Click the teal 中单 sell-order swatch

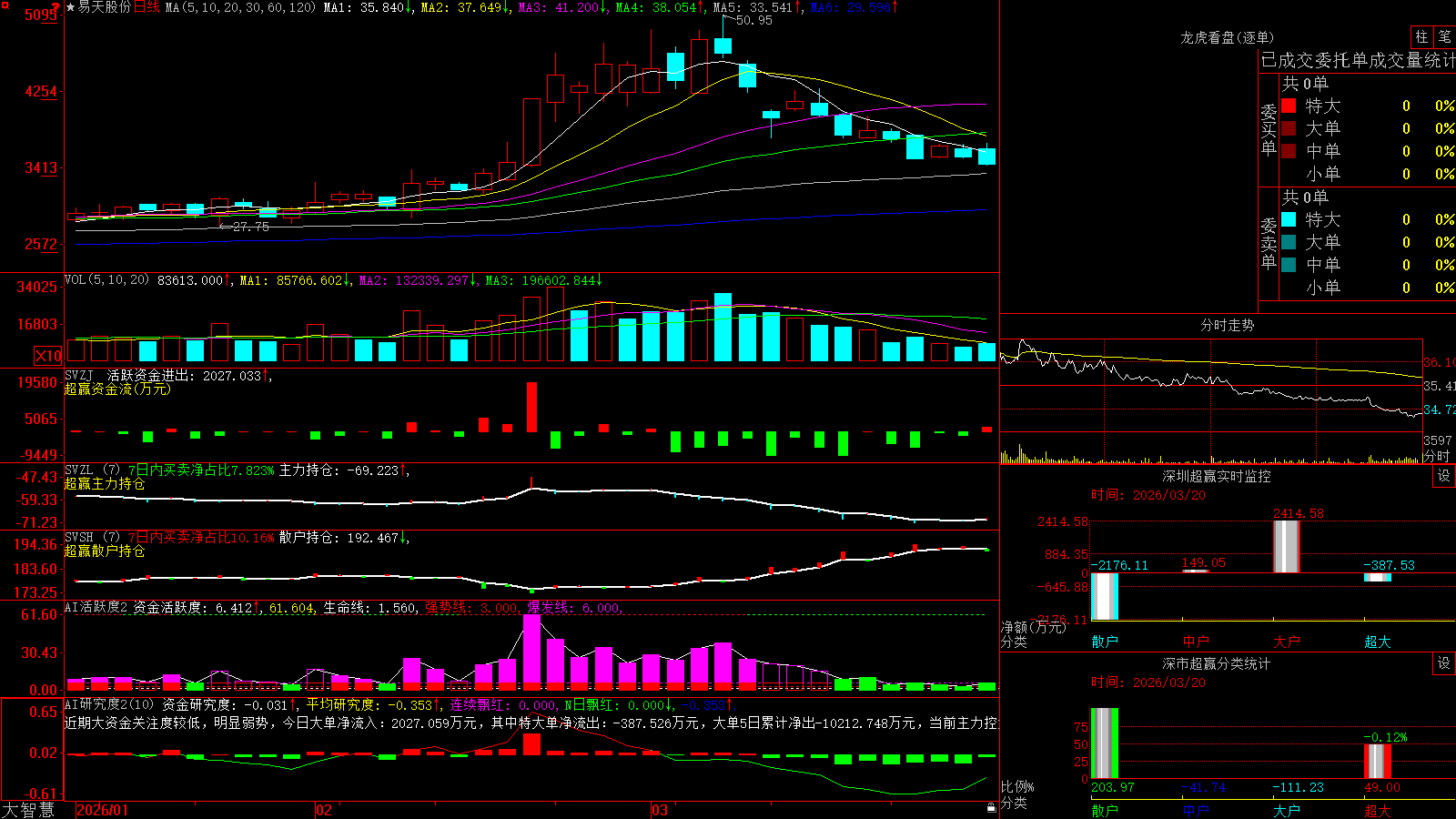pyautogui.click(x=1289, y=265)
